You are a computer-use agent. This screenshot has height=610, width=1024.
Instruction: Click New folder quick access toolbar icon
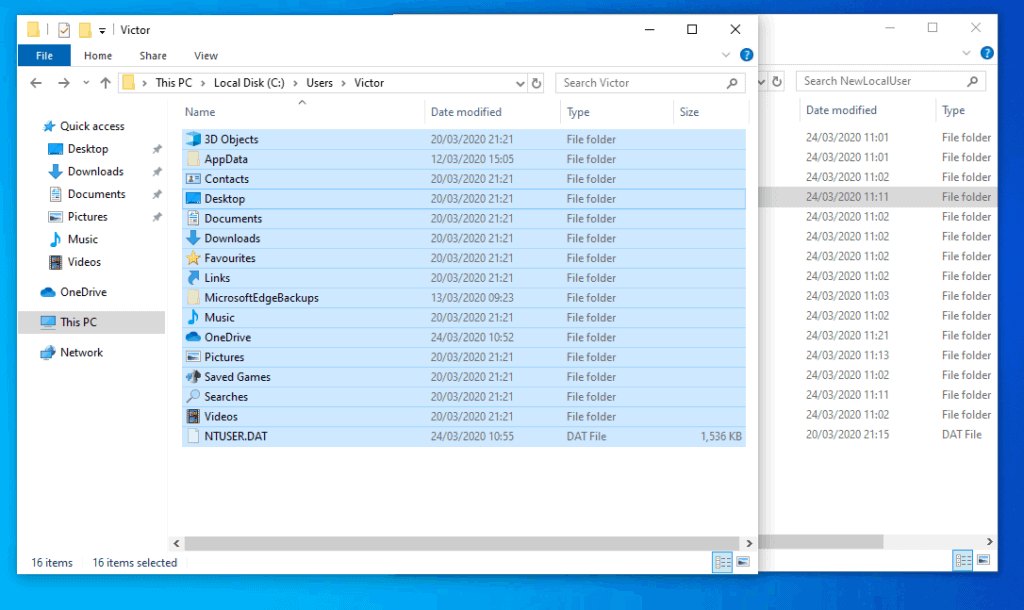point(85,30)
